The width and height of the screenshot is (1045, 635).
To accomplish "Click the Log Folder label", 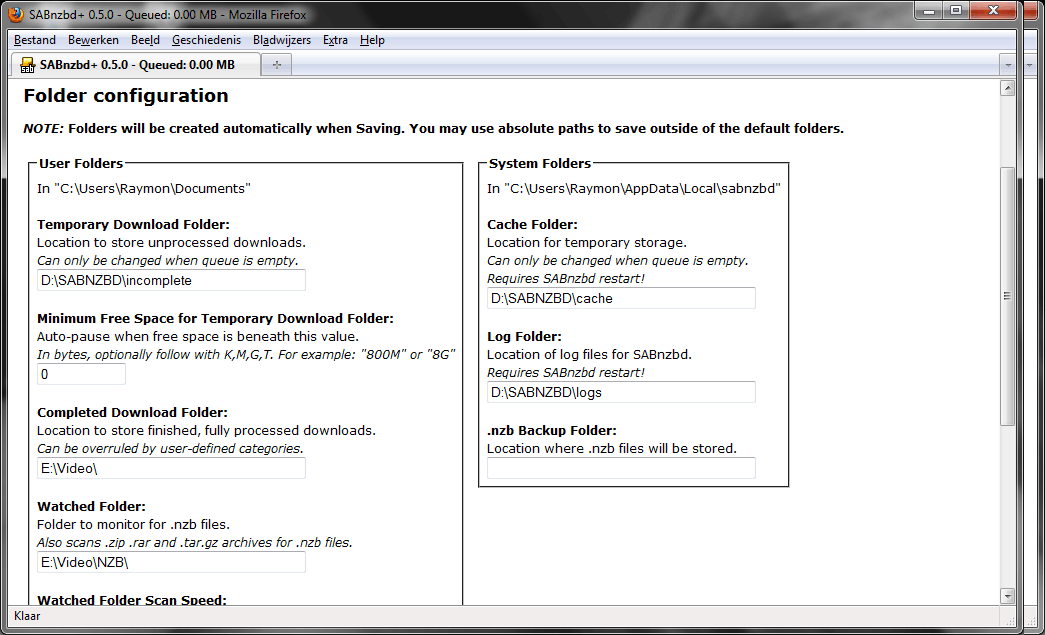I will point(524,336).
